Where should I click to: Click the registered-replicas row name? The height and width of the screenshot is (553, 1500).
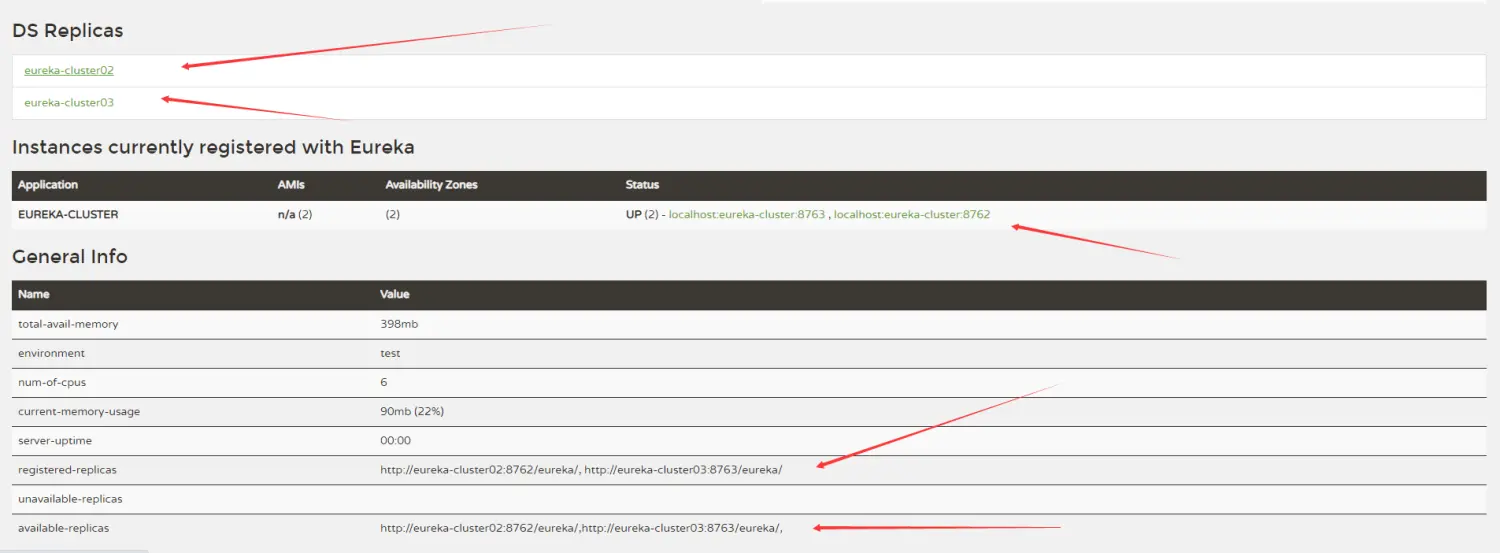click(67, 469)
